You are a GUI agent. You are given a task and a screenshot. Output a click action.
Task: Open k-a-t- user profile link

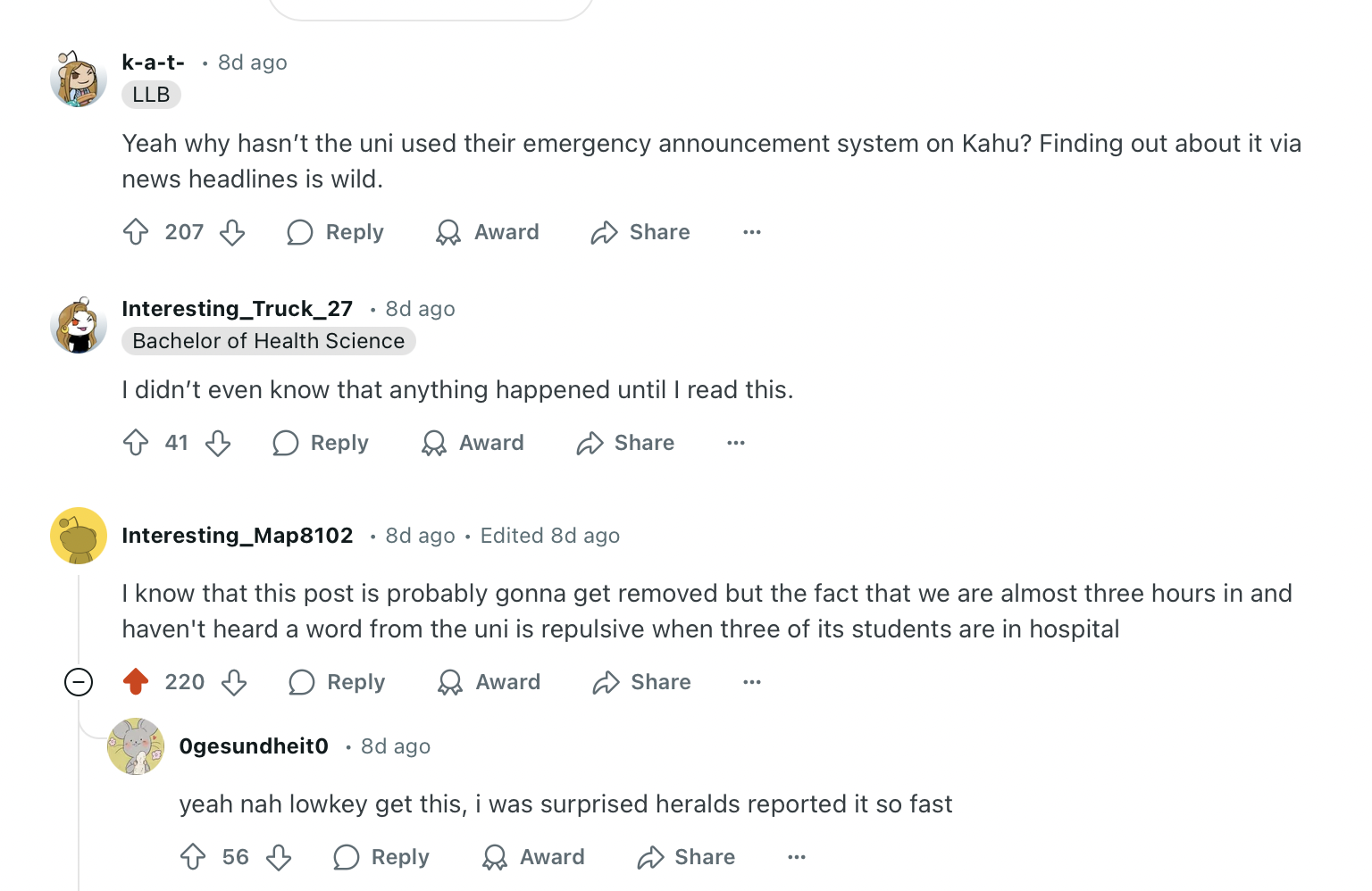(153, 62)
